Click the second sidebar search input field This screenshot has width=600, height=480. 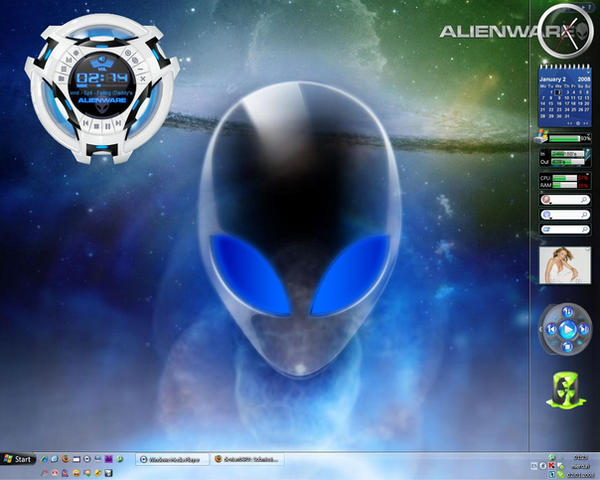(x=565, y=214)
